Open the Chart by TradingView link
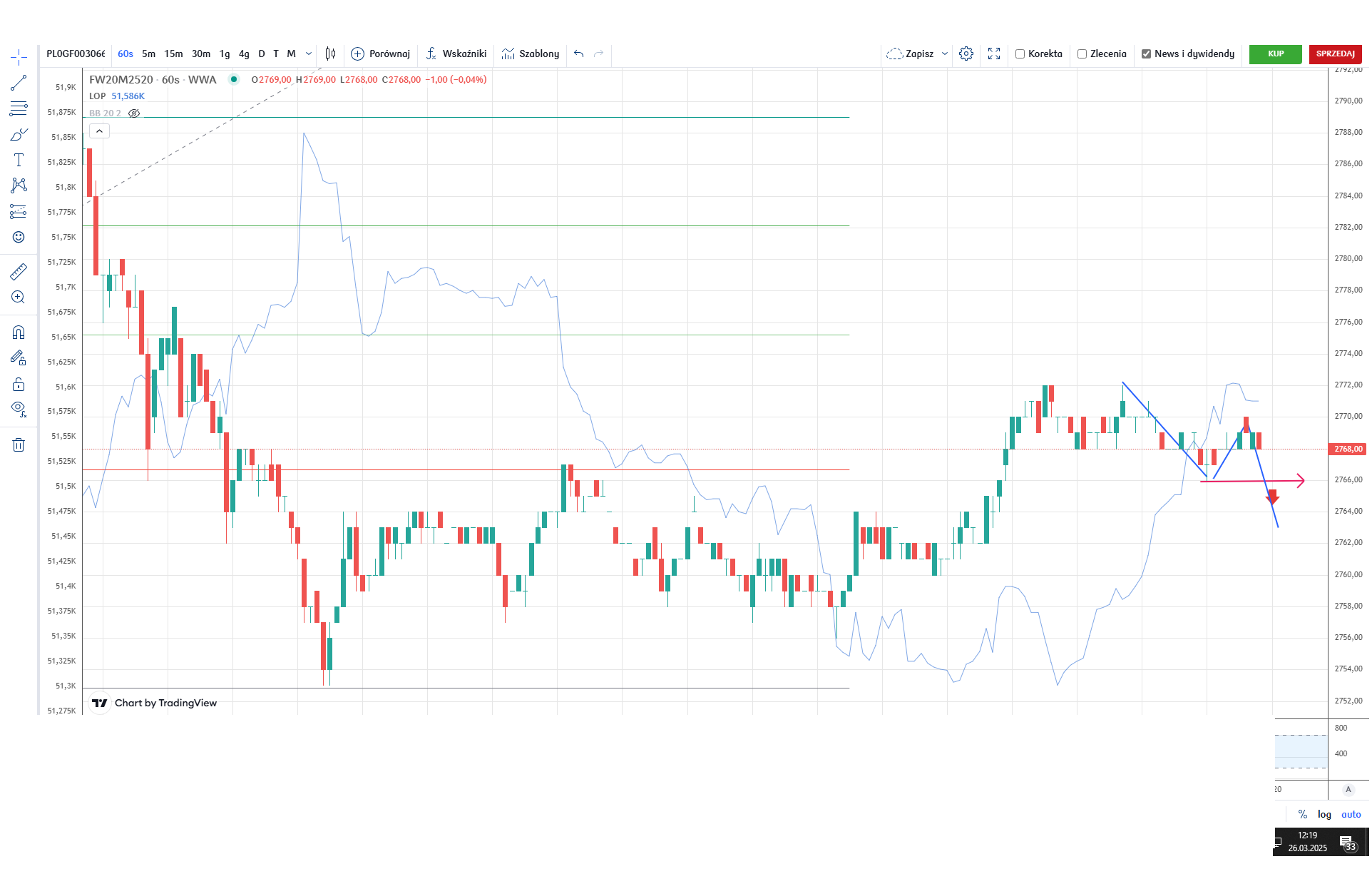The image size is (1372, 869). 154,703
